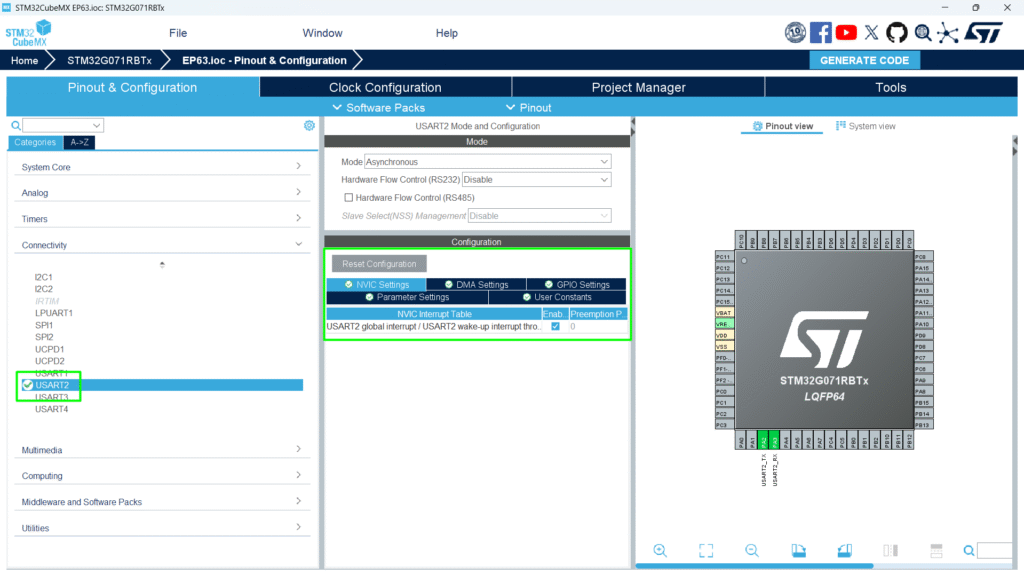Open the DMA Settings tab
1024x574 pixels.
476,285
